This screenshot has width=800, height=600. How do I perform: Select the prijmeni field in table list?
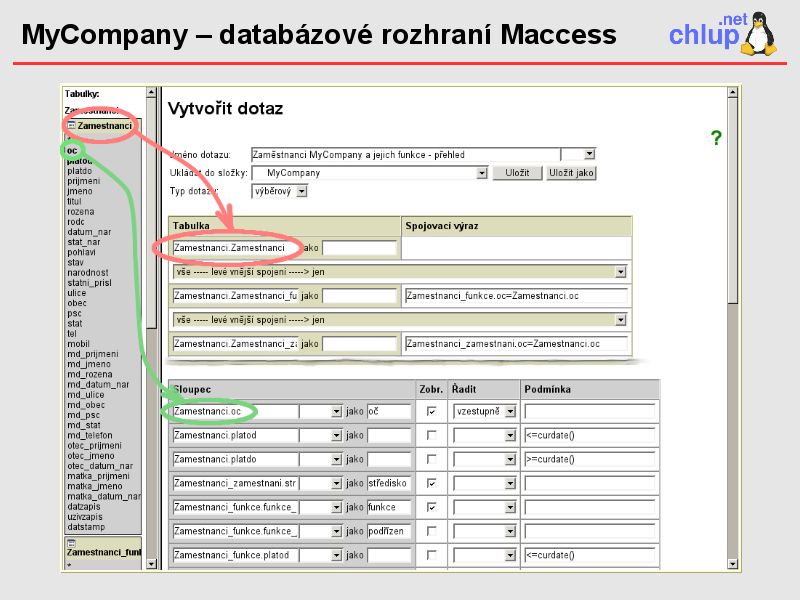coord(84,181)
